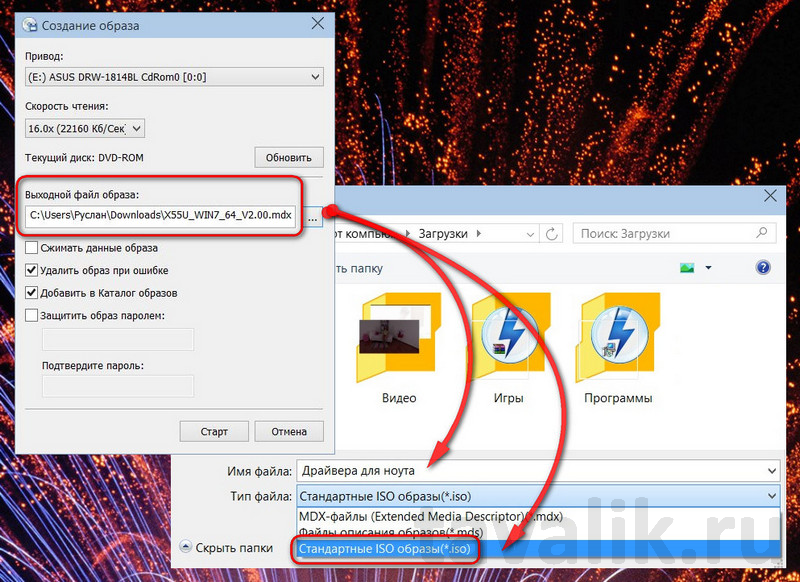800x582 pixels.
Task: Open the read speed dropdown 16.0x
Action: tap(85, 129)
